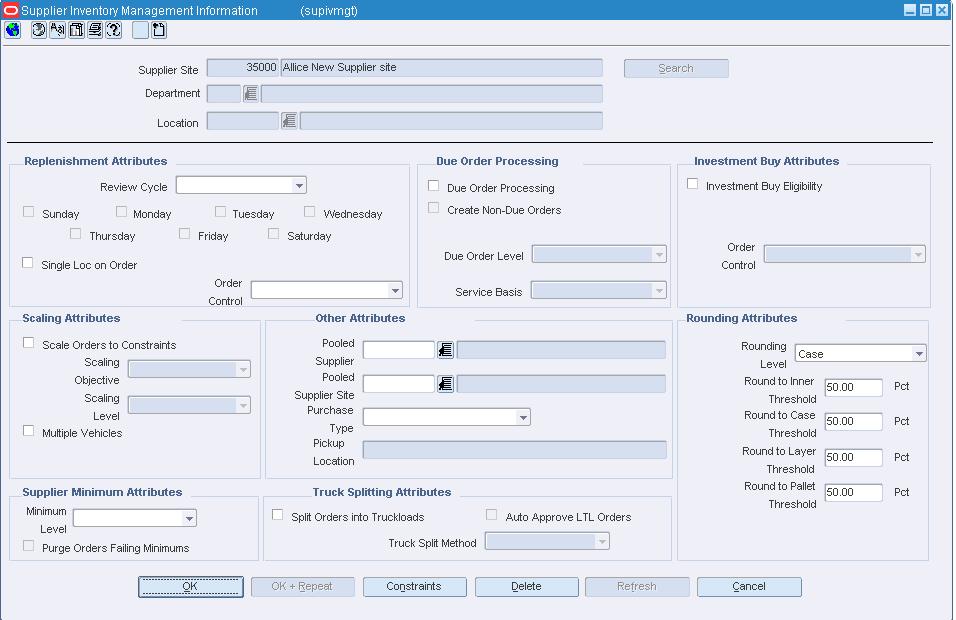Click the new document toolbar icon
The width and height of the screenshot is (956, 620).
pyautogui.click(x=159, y=30)
